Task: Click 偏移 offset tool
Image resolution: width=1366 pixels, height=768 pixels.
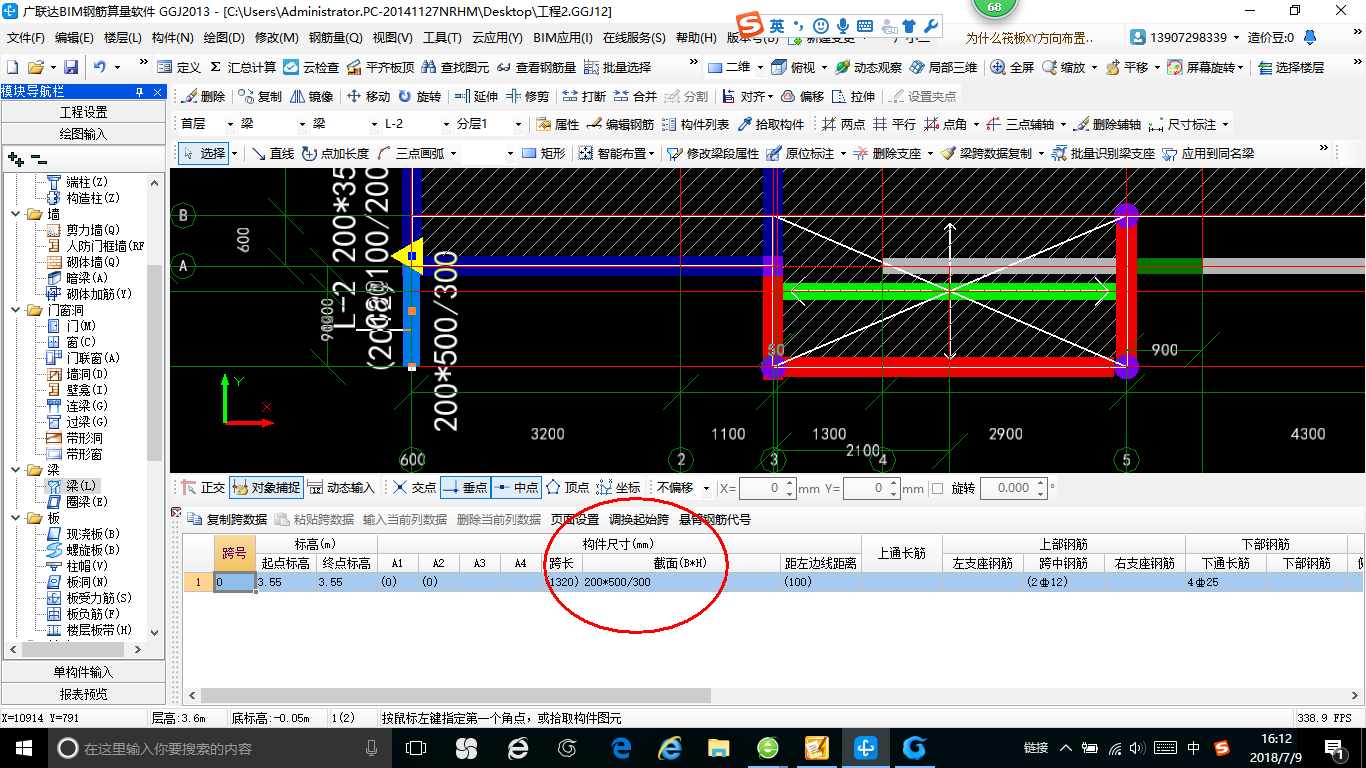Action: [802, 97]
